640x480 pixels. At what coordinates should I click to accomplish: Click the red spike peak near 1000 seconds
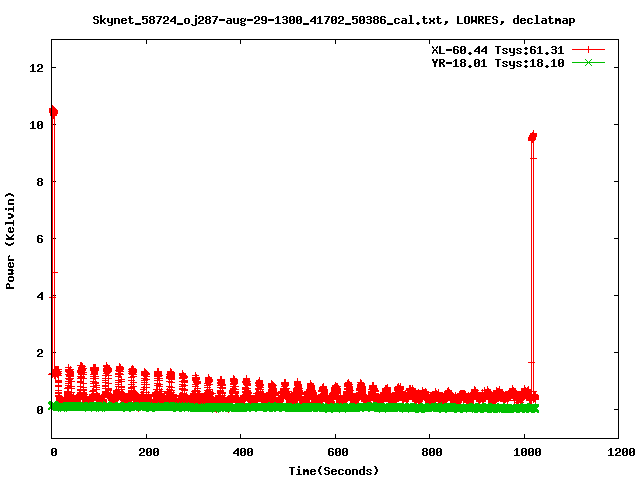coord(532,137)
